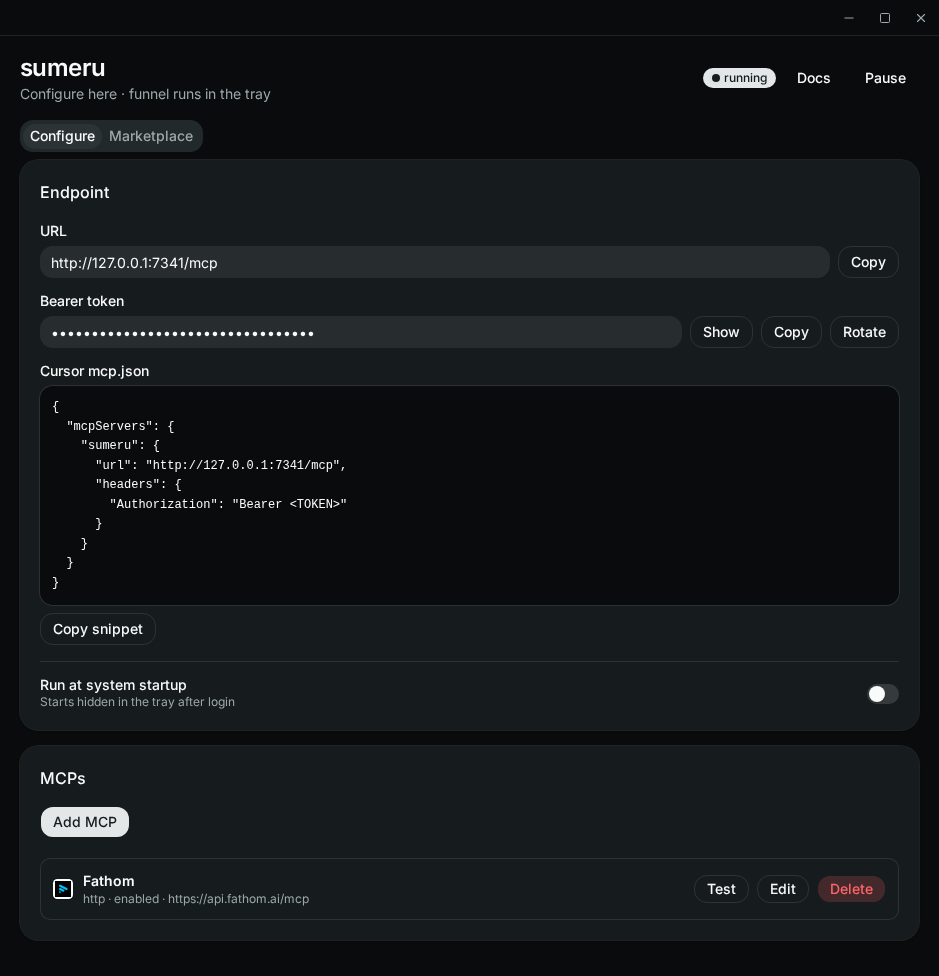Image resolution: width=939 pixels, height=976 pixels.
Task: Click the Fathom name text
Action: click(108, 881)
